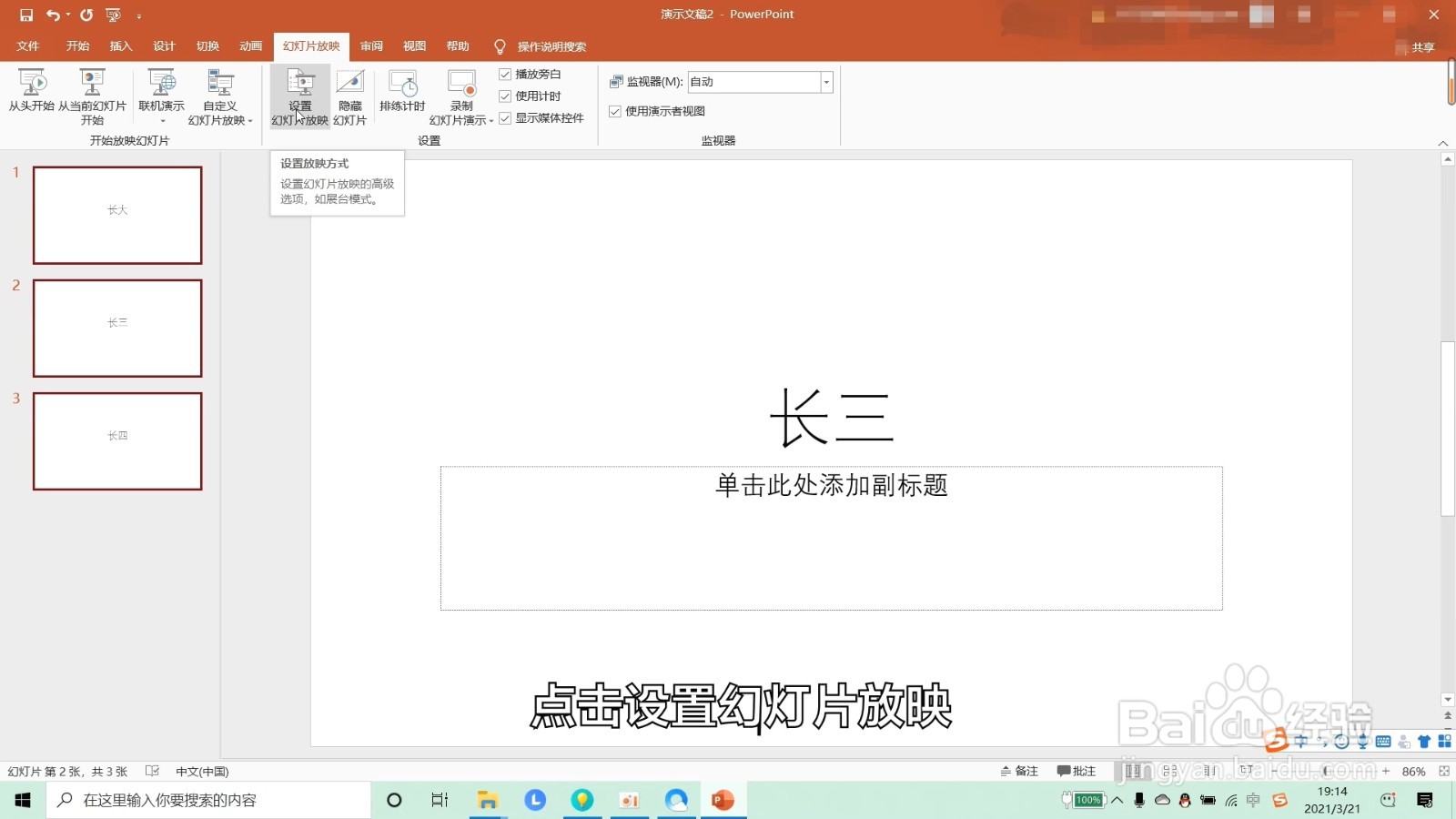Open the 文件 menu
This screenshot has height=819, width=1456.
pos(28,46)
